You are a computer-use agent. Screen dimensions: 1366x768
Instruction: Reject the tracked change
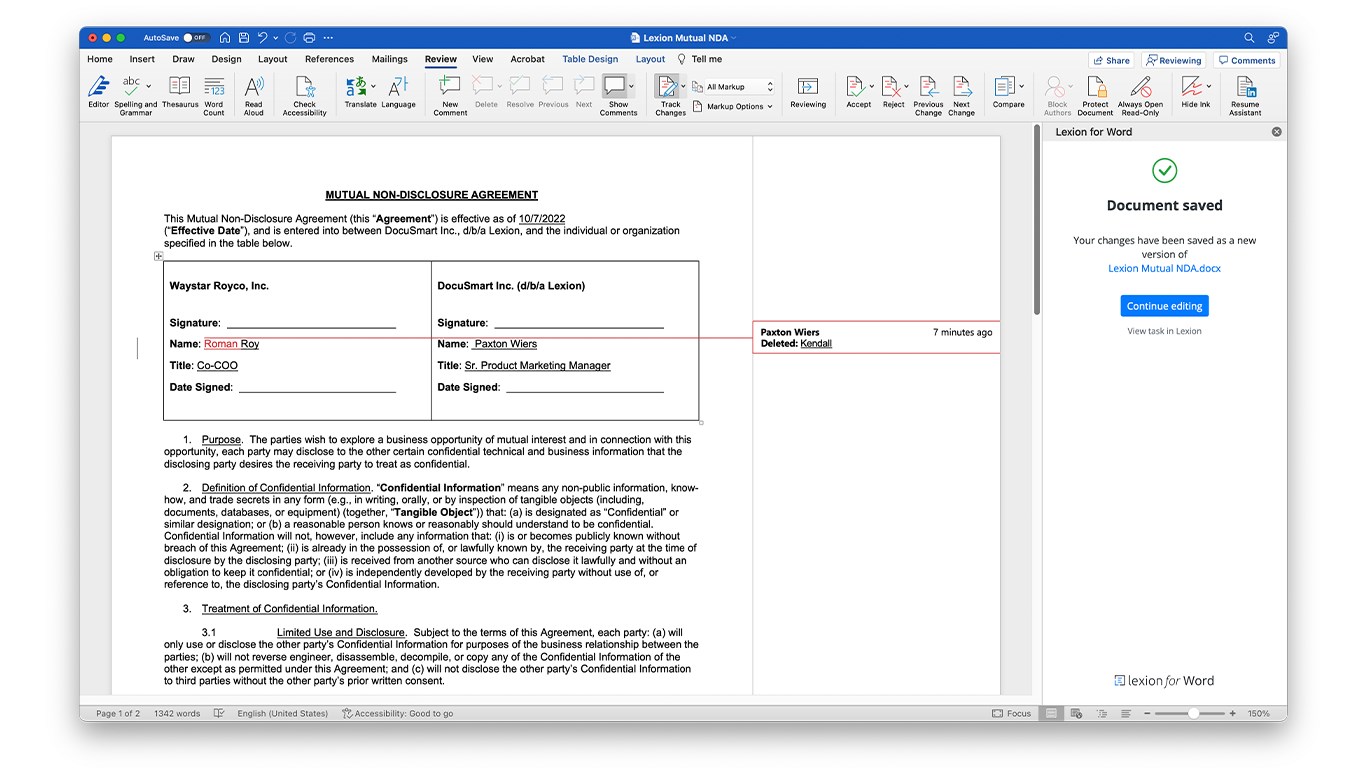click(x=891, y=93)
